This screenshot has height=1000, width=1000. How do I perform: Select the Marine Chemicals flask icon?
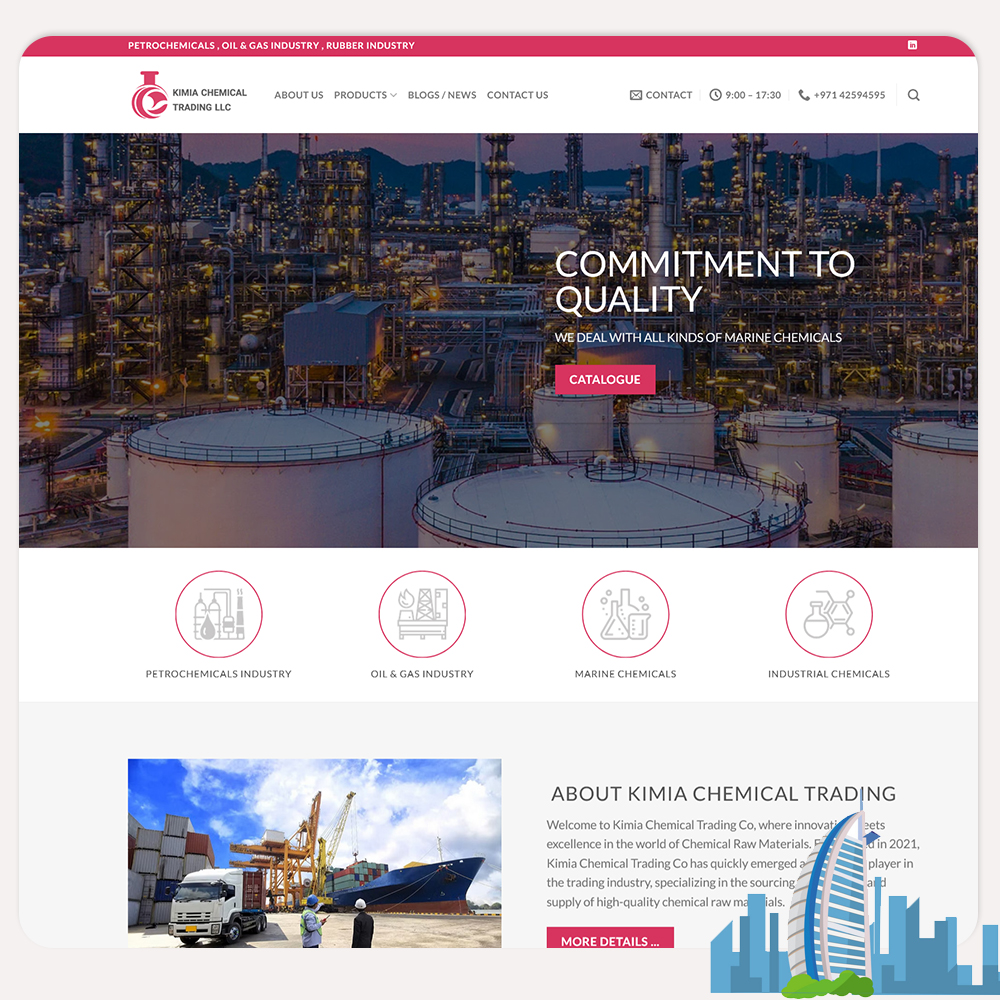[626, 614]
